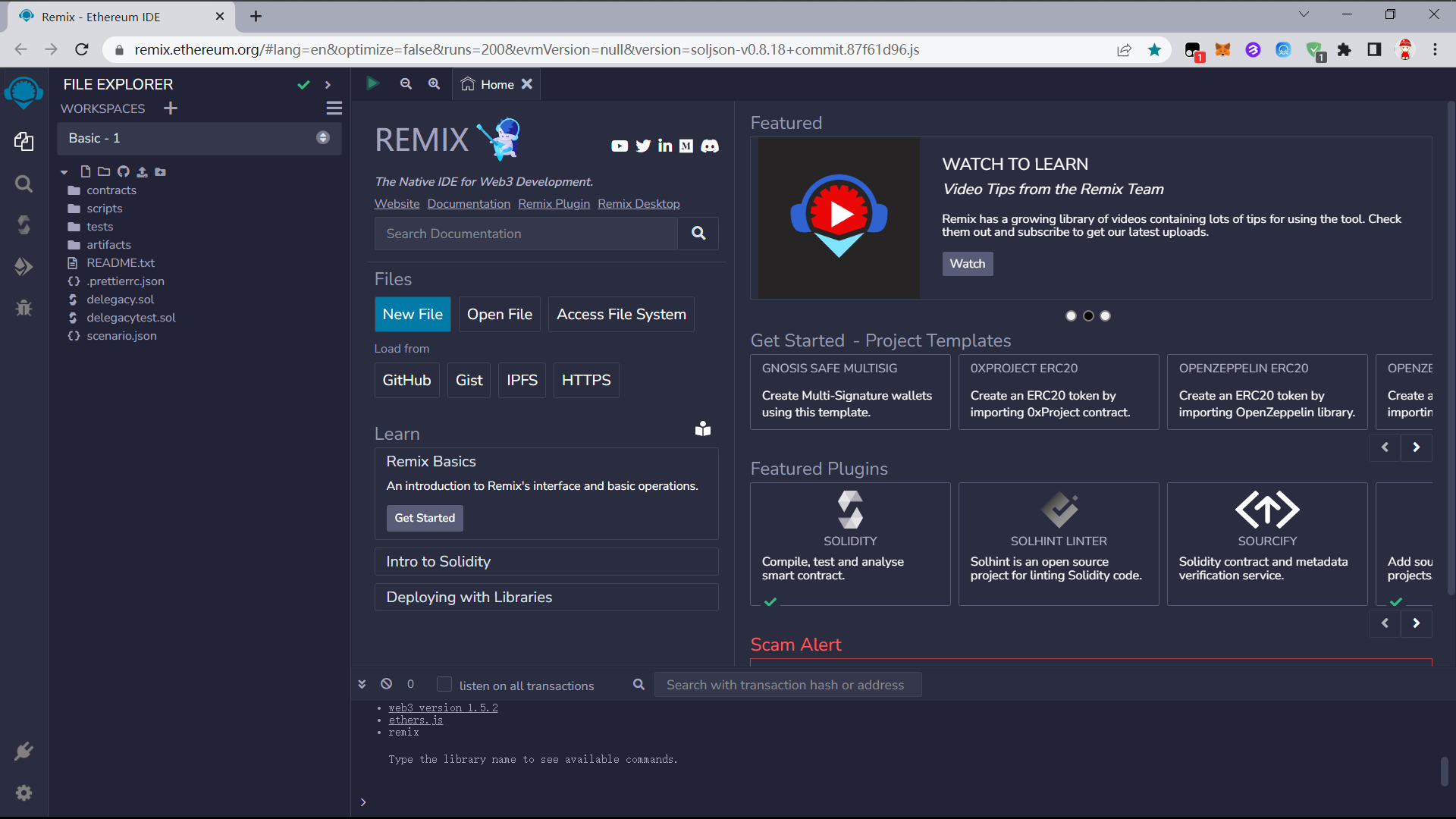
Task: Open the Documentation link
Action: (x=469, y=204)
